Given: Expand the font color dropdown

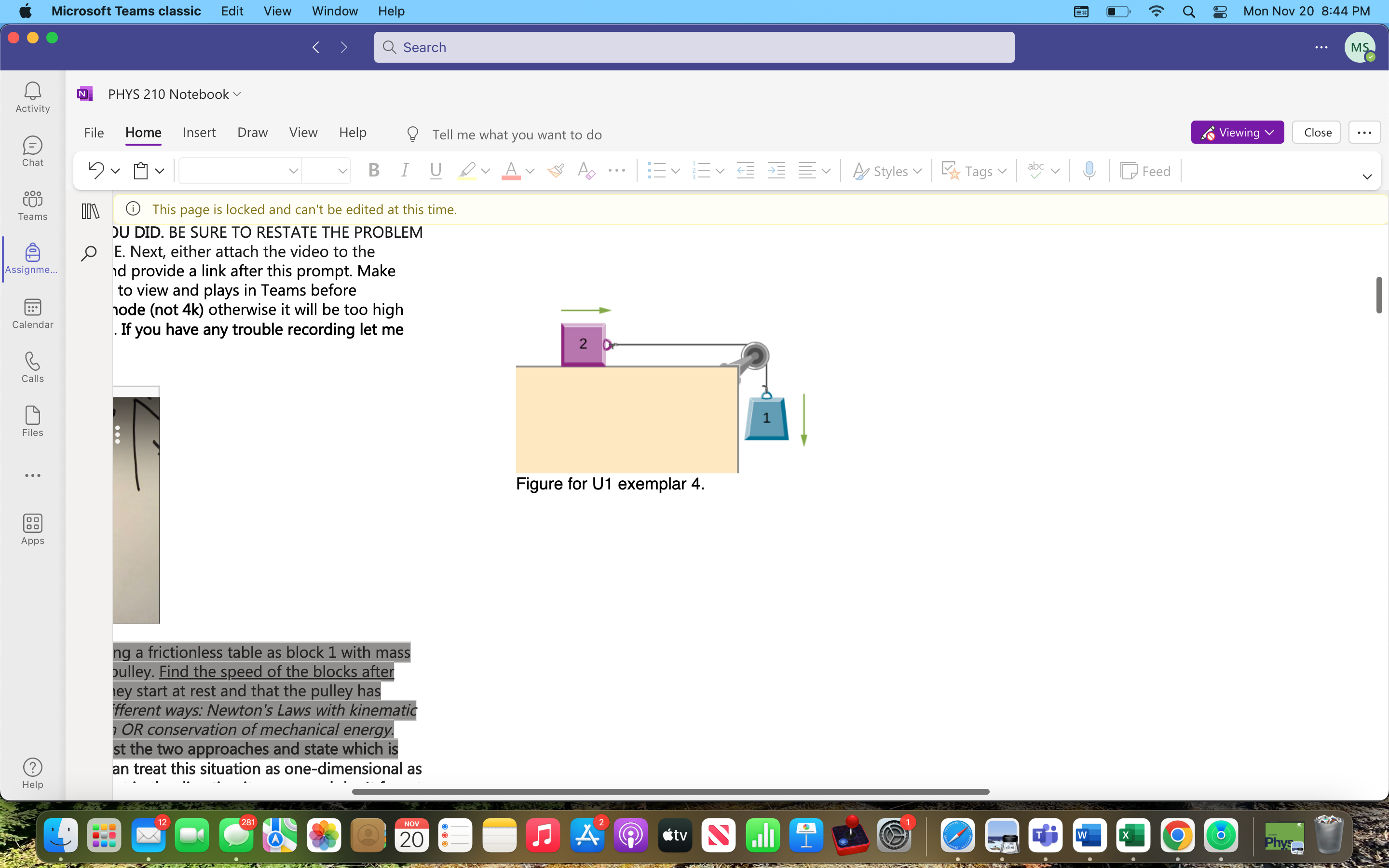Looking at the screenshot, I should [529, 171].
